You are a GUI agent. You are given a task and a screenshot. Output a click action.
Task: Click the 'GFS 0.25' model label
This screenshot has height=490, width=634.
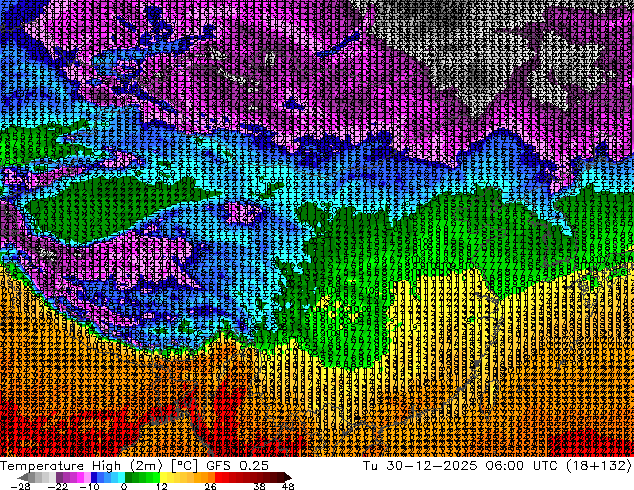(237, 466)
